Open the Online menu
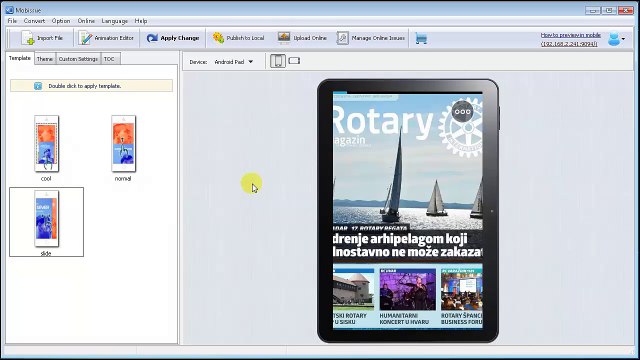This screenshot has width=640, height=360. (86, 21)
